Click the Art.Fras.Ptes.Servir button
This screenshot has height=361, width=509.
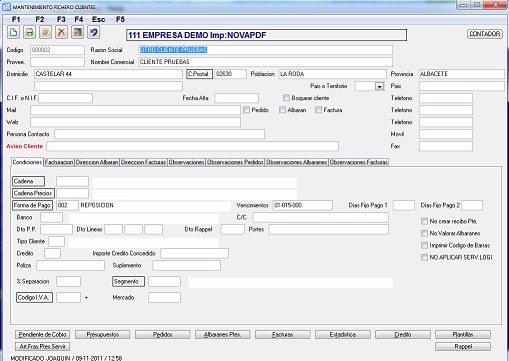click(42, 346)
